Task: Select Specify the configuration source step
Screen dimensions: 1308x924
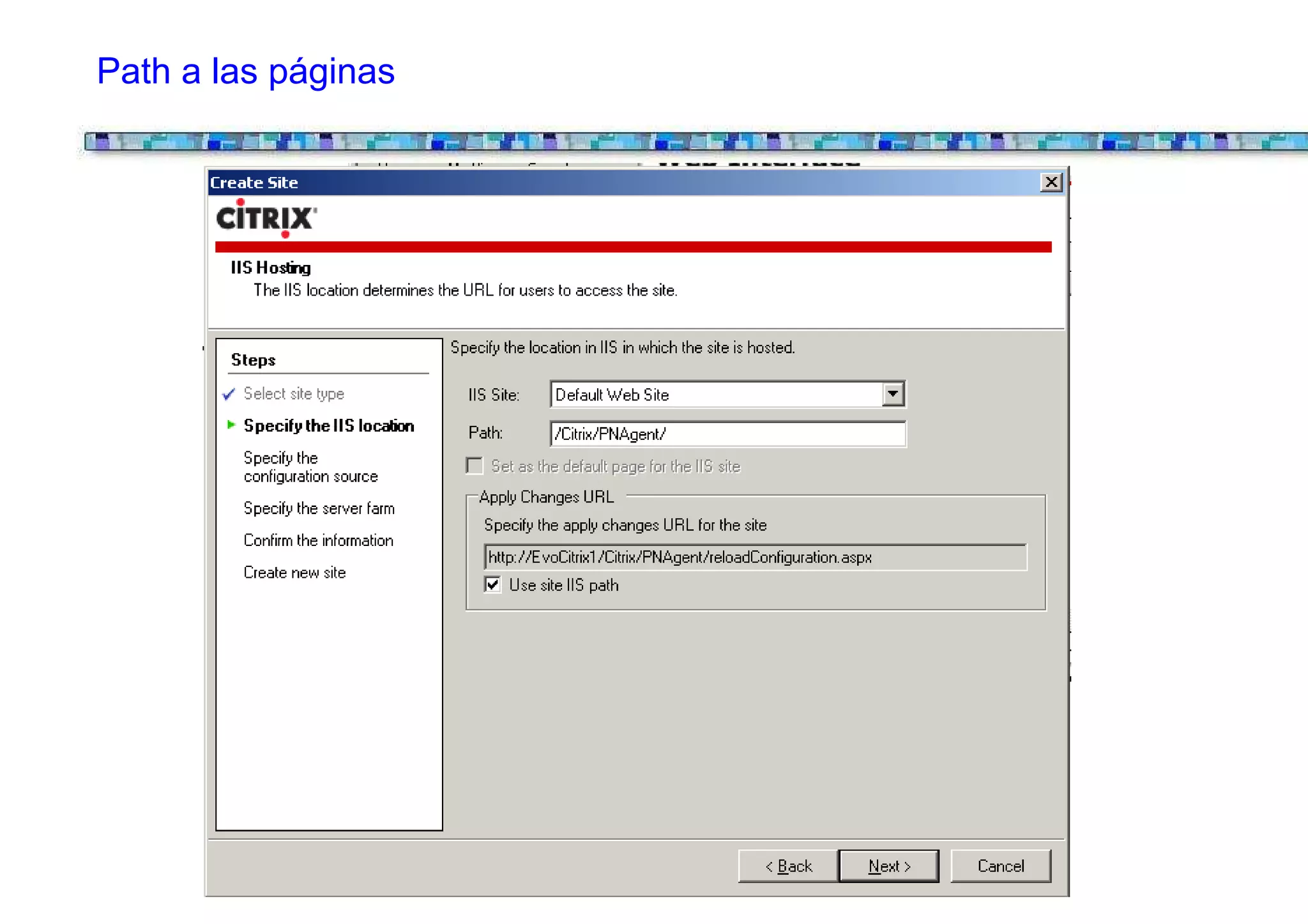Action: tap(310, 467)
